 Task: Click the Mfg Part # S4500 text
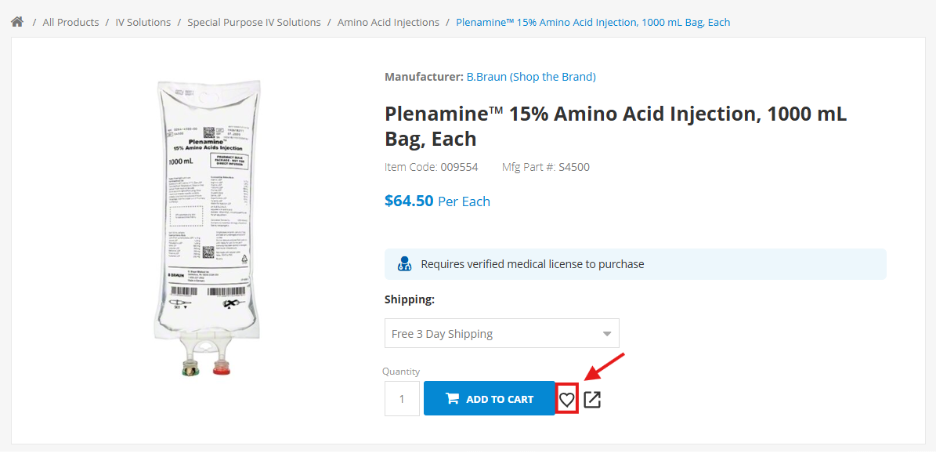[x=545, y=167]
